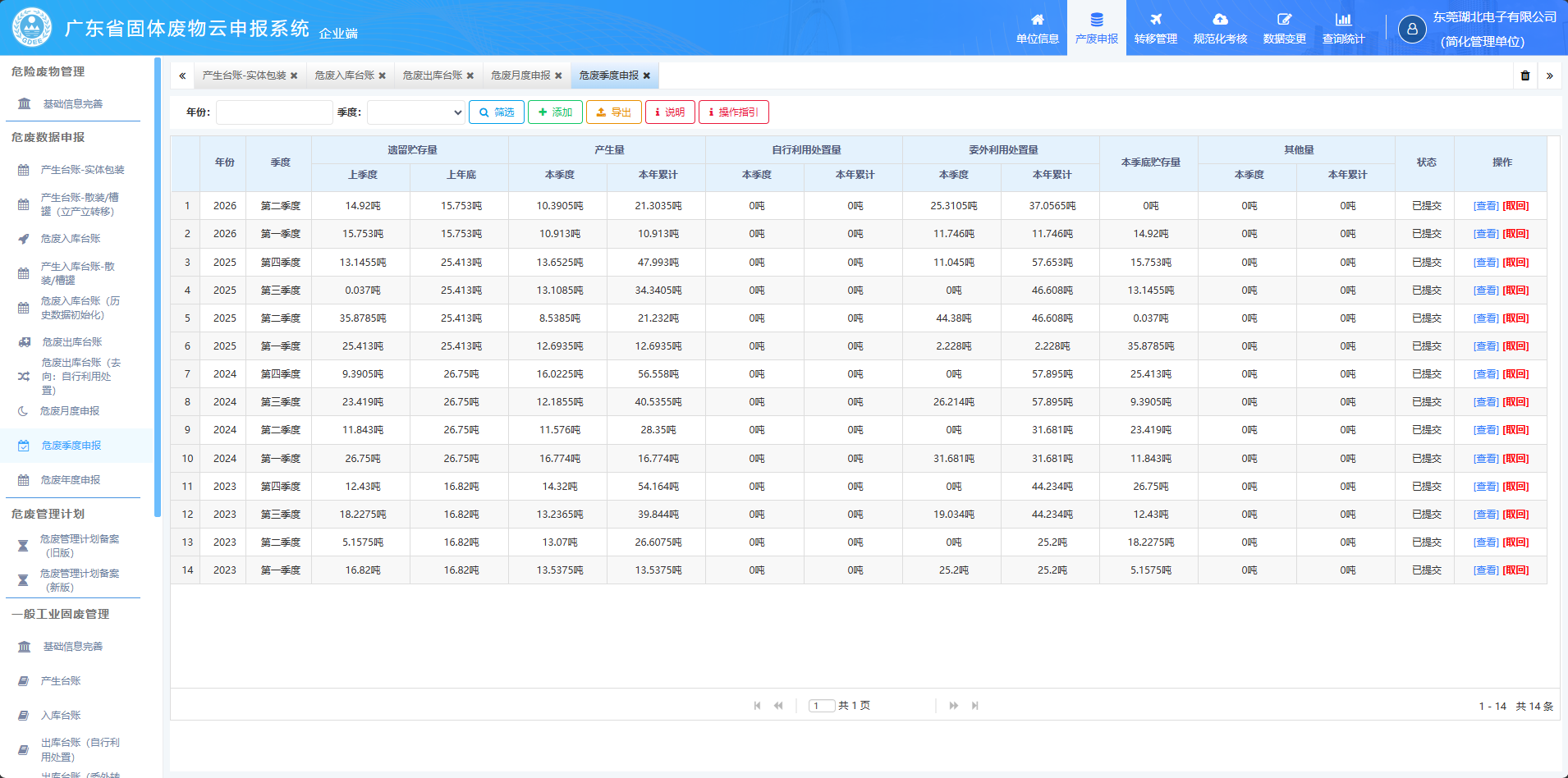The width and height of the screenshot is (1568, 778).
Task: Open 危废年度申报 in sidebar
Action: tap(71, 480)
